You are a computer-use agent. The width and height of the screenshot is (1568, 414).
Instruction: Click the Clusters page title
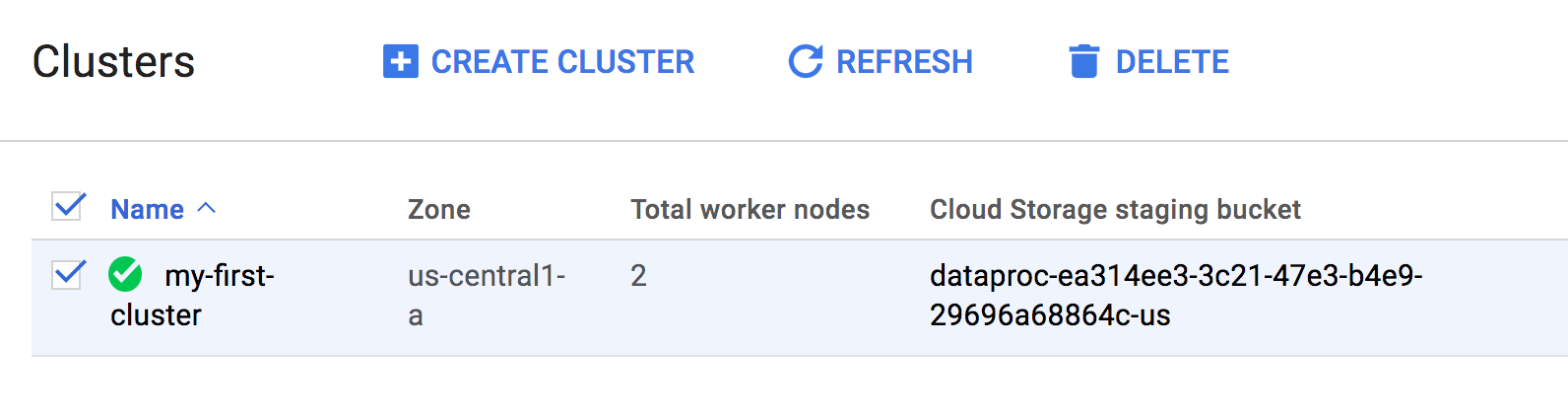click(113, 61)
